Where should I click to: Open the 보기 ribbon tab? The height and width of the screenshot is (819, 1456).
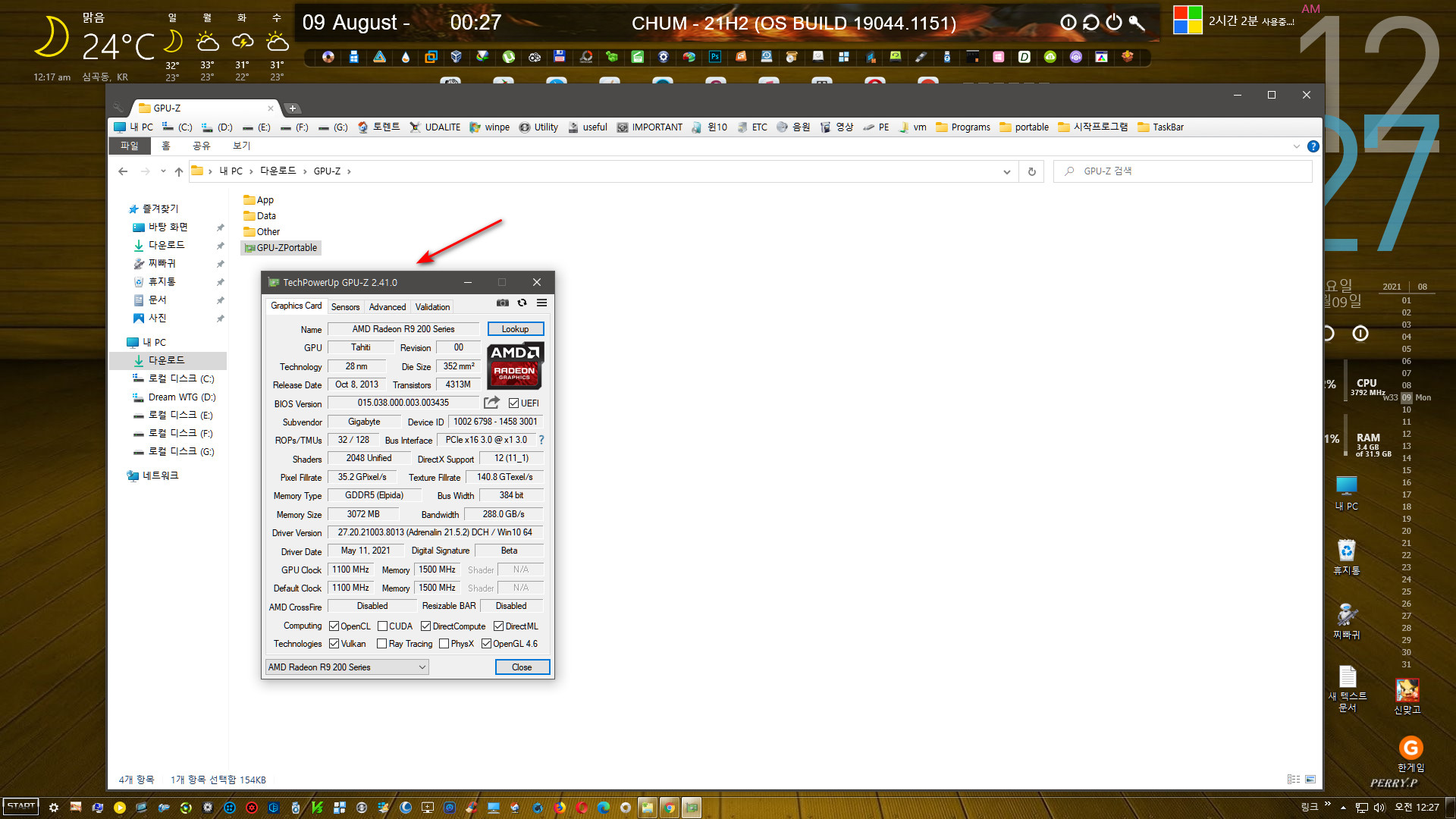pos(241,146)
